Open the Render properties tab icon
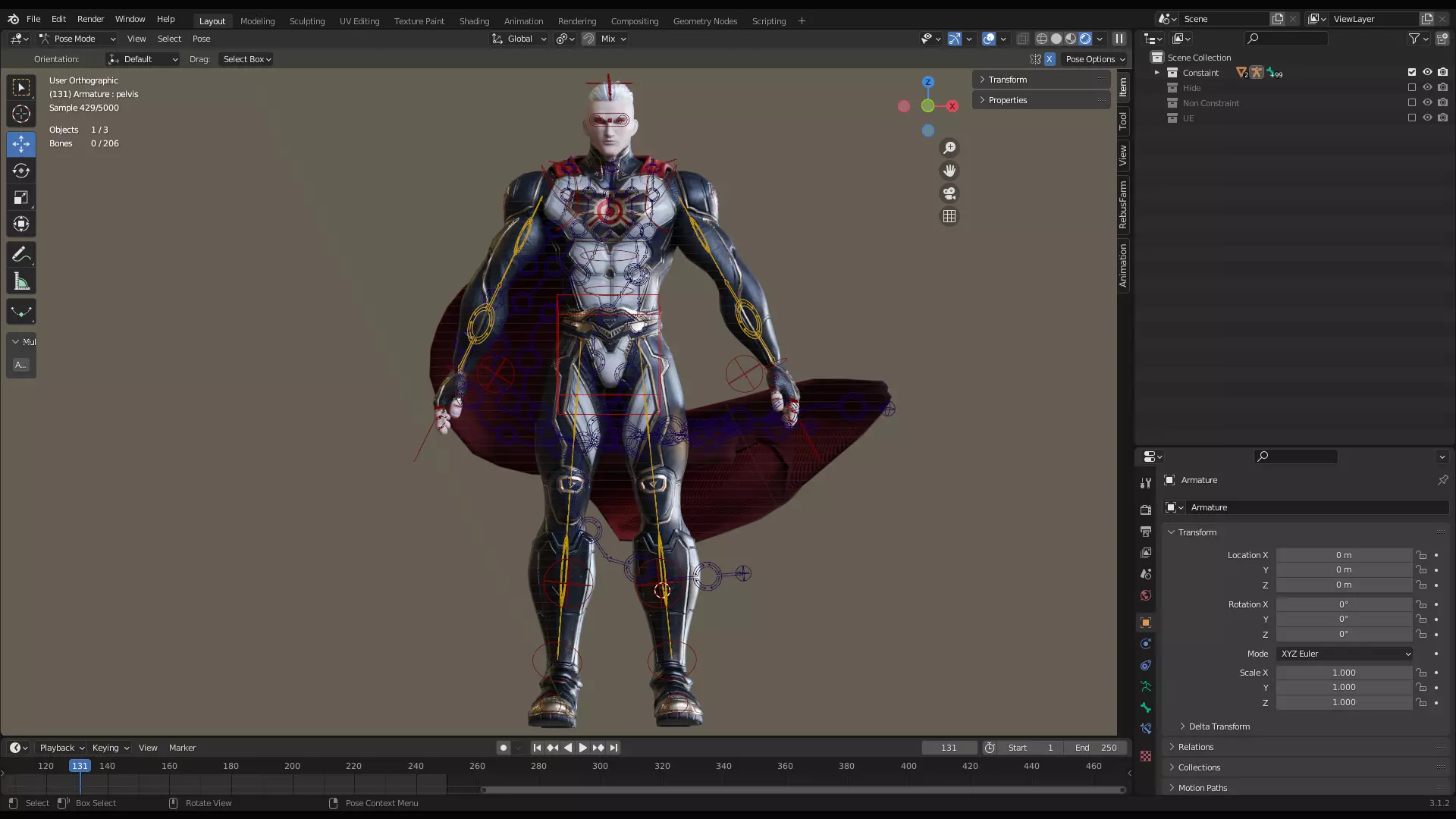Image resolution: width=1456 pixels, height=819 pixels. point(1146,510)
